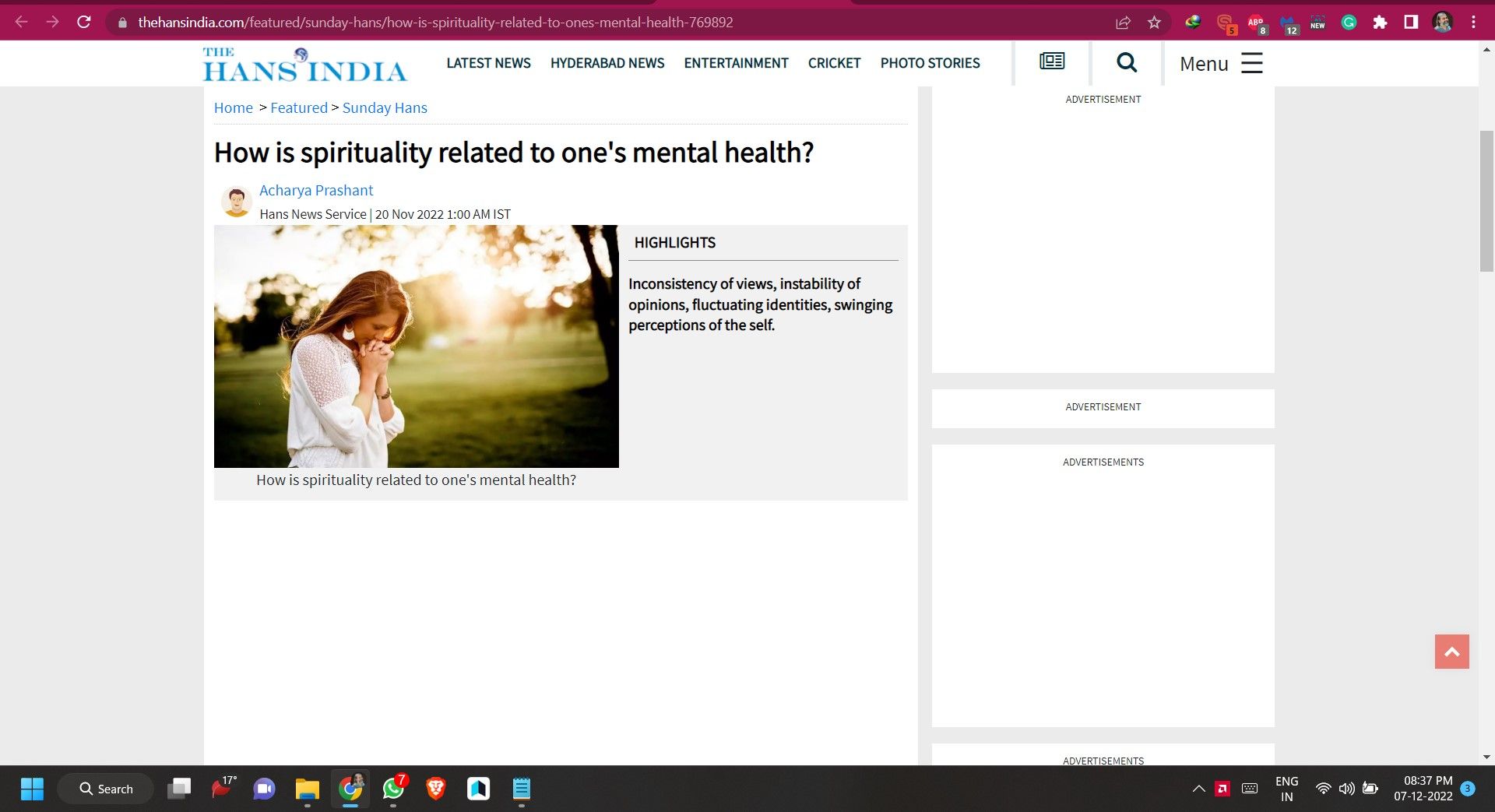Open the browser Extensions puzzle icon
The height and width of the screenshot is (812, 1495).
click(1380, 23)
